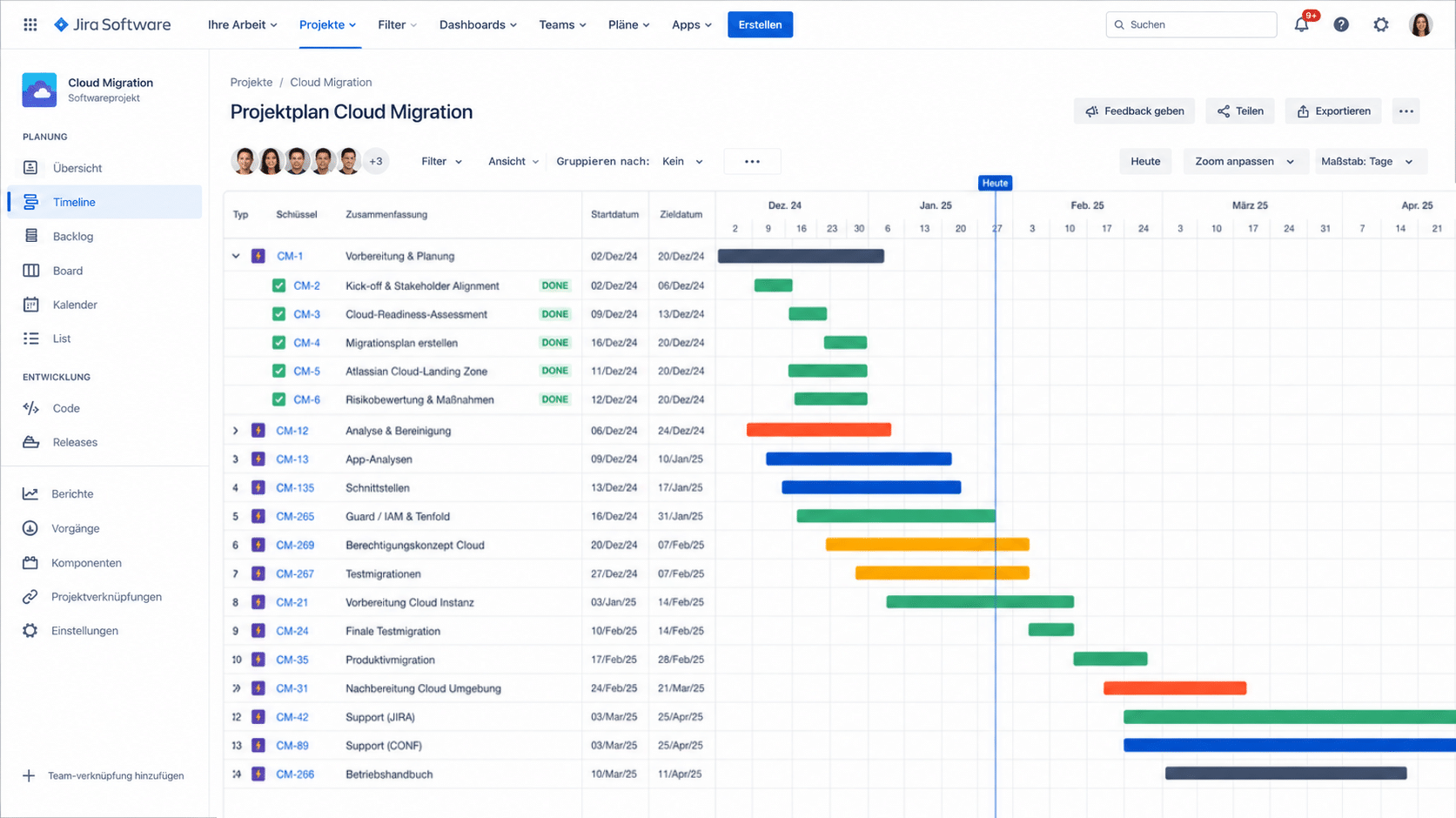
Task: Toggle the checkbox icon for CM-6
Action: point(278,399)
